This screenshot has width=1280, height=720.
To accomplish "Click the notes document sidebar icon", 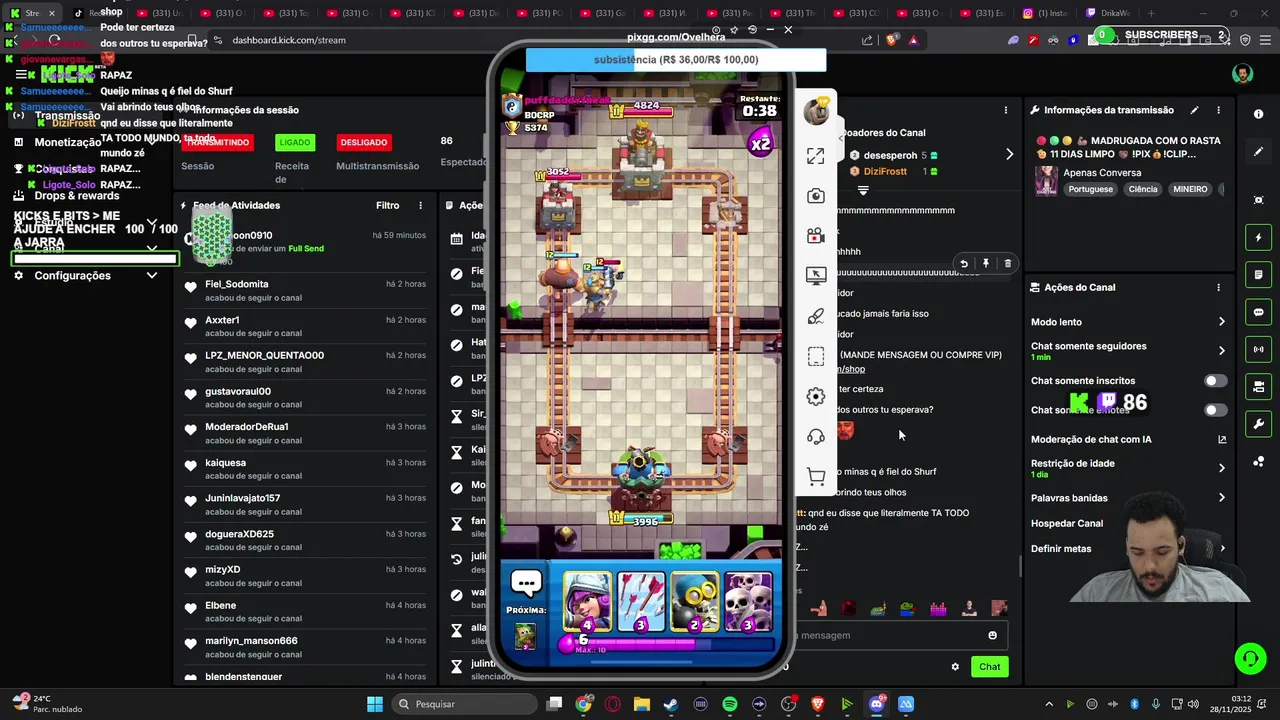I will point(1258,275).
